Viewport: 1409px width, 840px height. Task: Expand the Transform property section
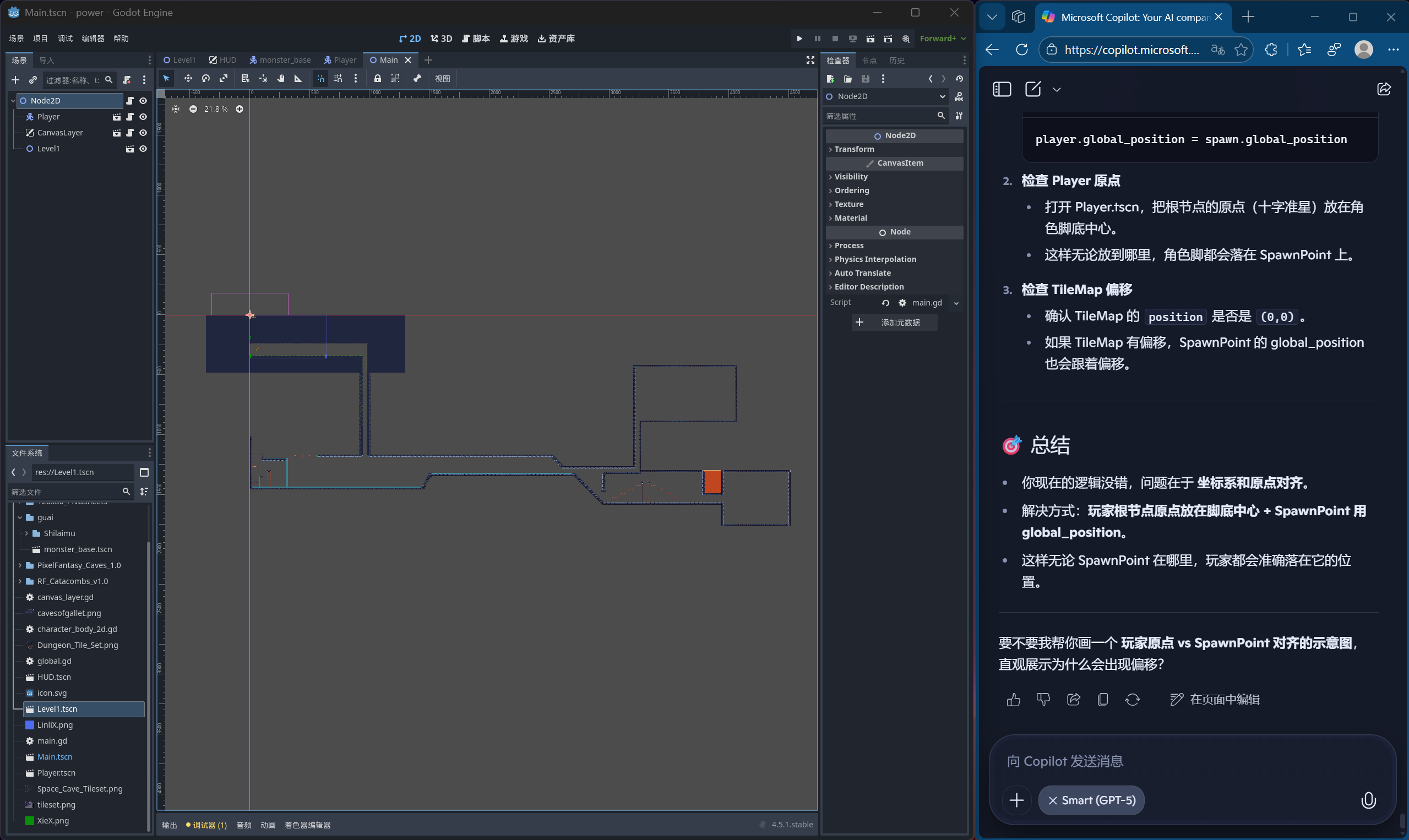coord(853,149)
